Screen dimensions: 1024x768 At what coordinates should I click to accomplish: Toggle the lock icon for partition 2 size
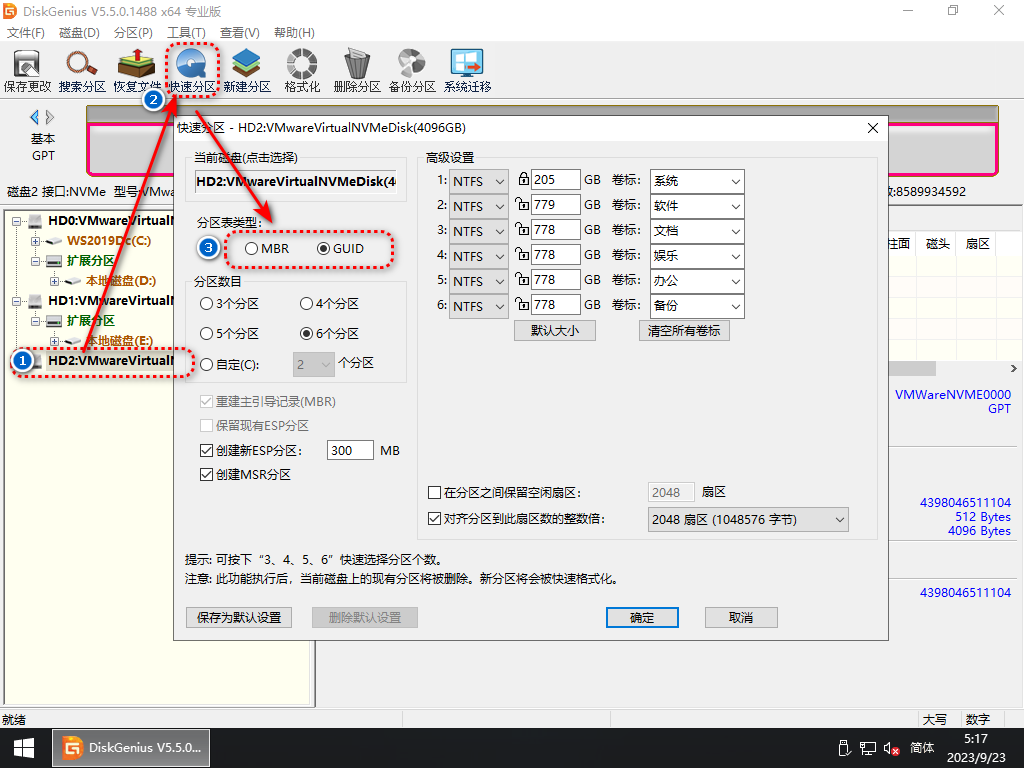point(521,205)
